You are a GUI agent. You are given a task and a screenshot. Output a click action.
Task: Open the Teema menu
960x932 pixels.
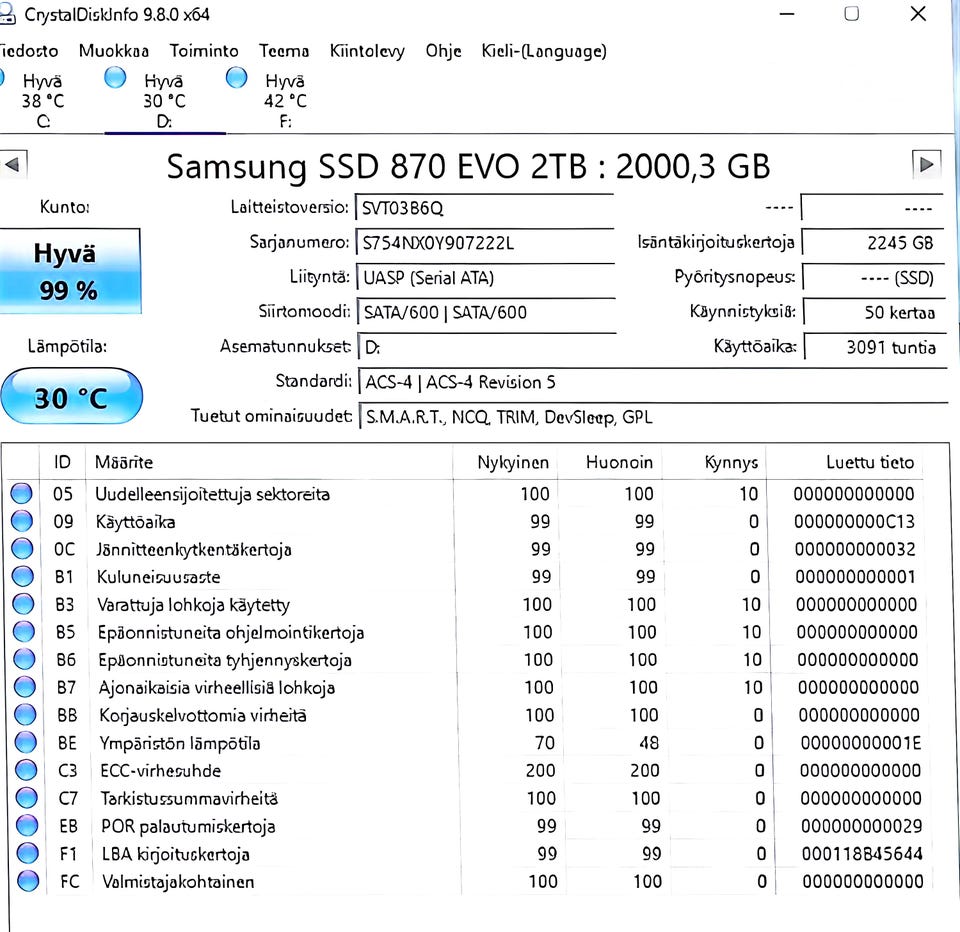[x=283, y=51]
